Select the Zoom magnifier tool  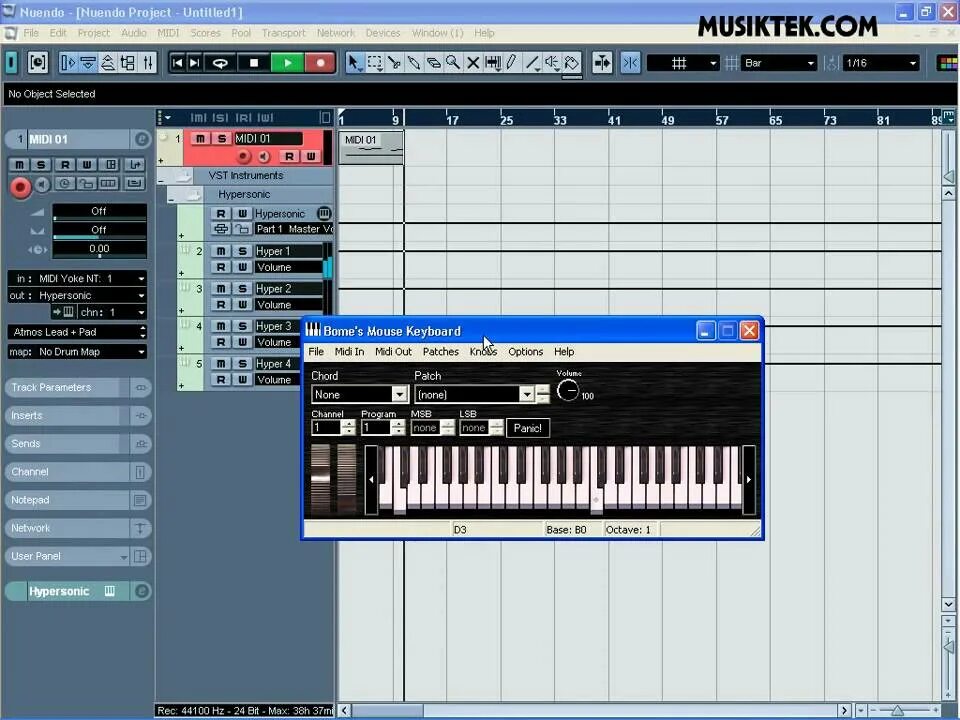[452, 62]
